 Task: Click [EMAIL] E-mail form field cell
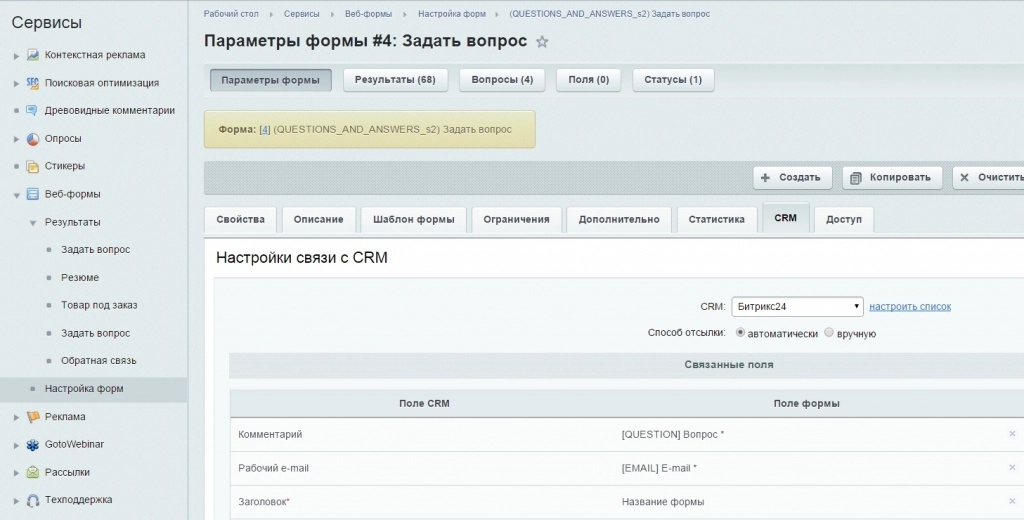tap(659, 468)
